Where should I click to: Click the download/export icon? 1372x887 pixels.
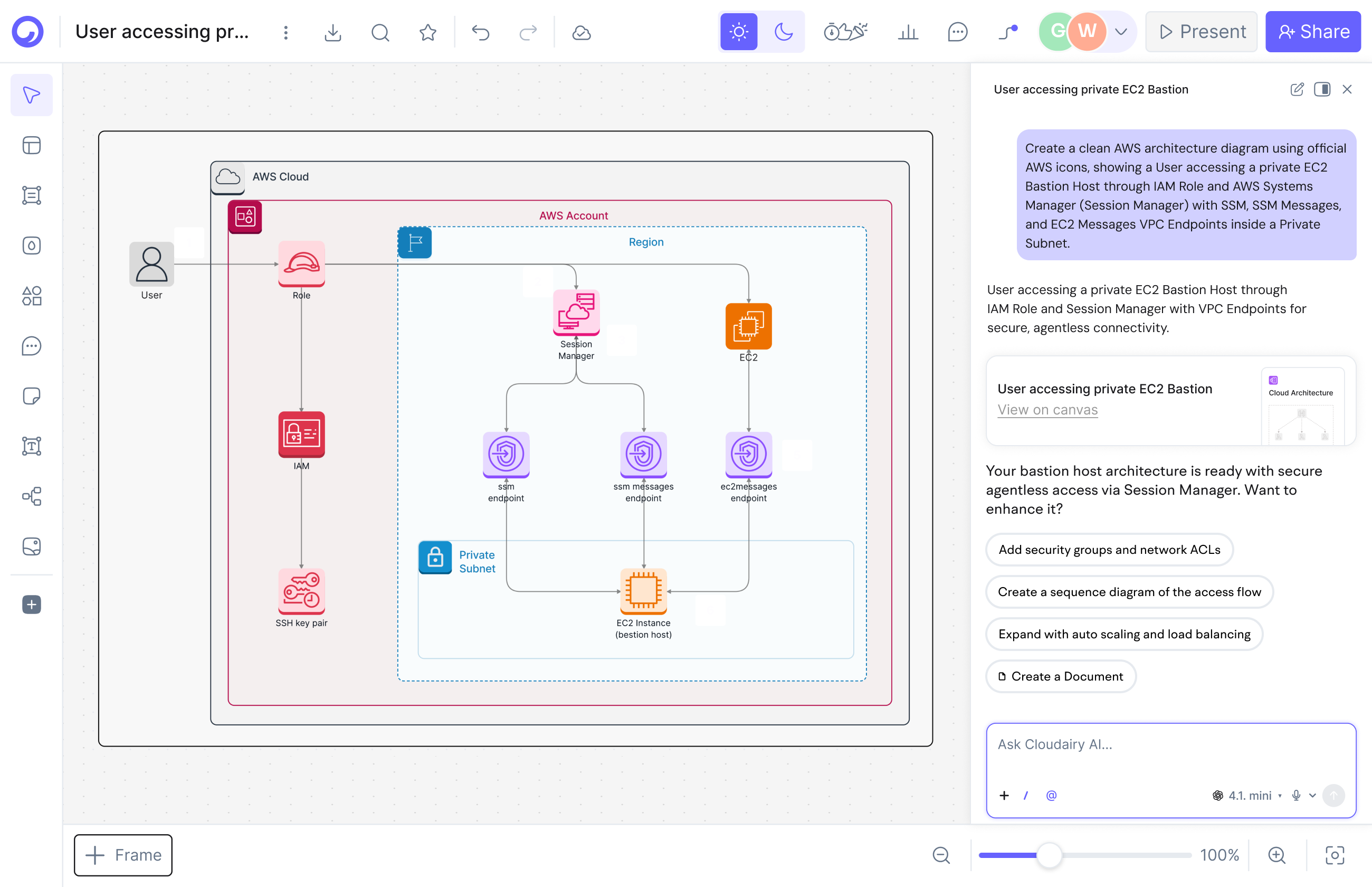coord(332,32)
